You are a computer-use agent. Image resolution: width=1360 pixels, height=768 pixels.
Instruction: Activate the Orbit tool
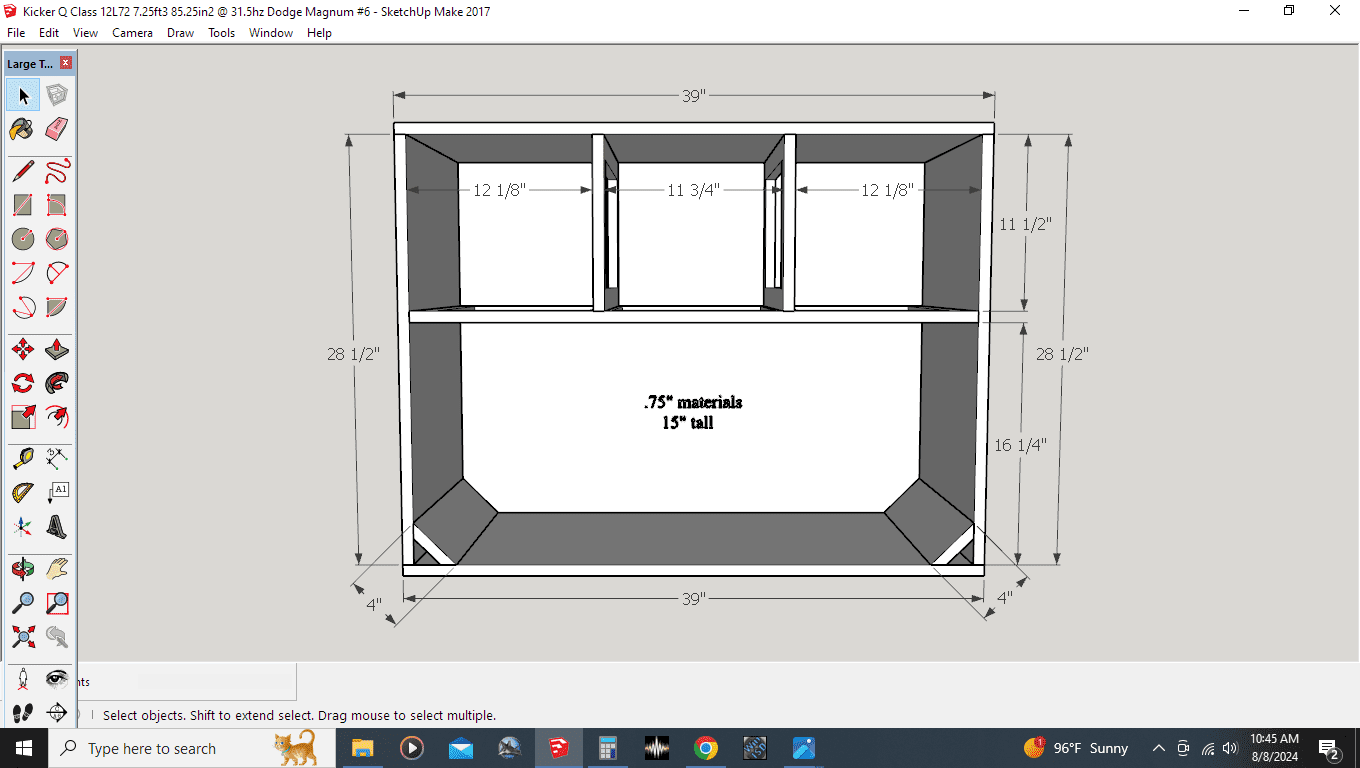[x=23, y=569]
